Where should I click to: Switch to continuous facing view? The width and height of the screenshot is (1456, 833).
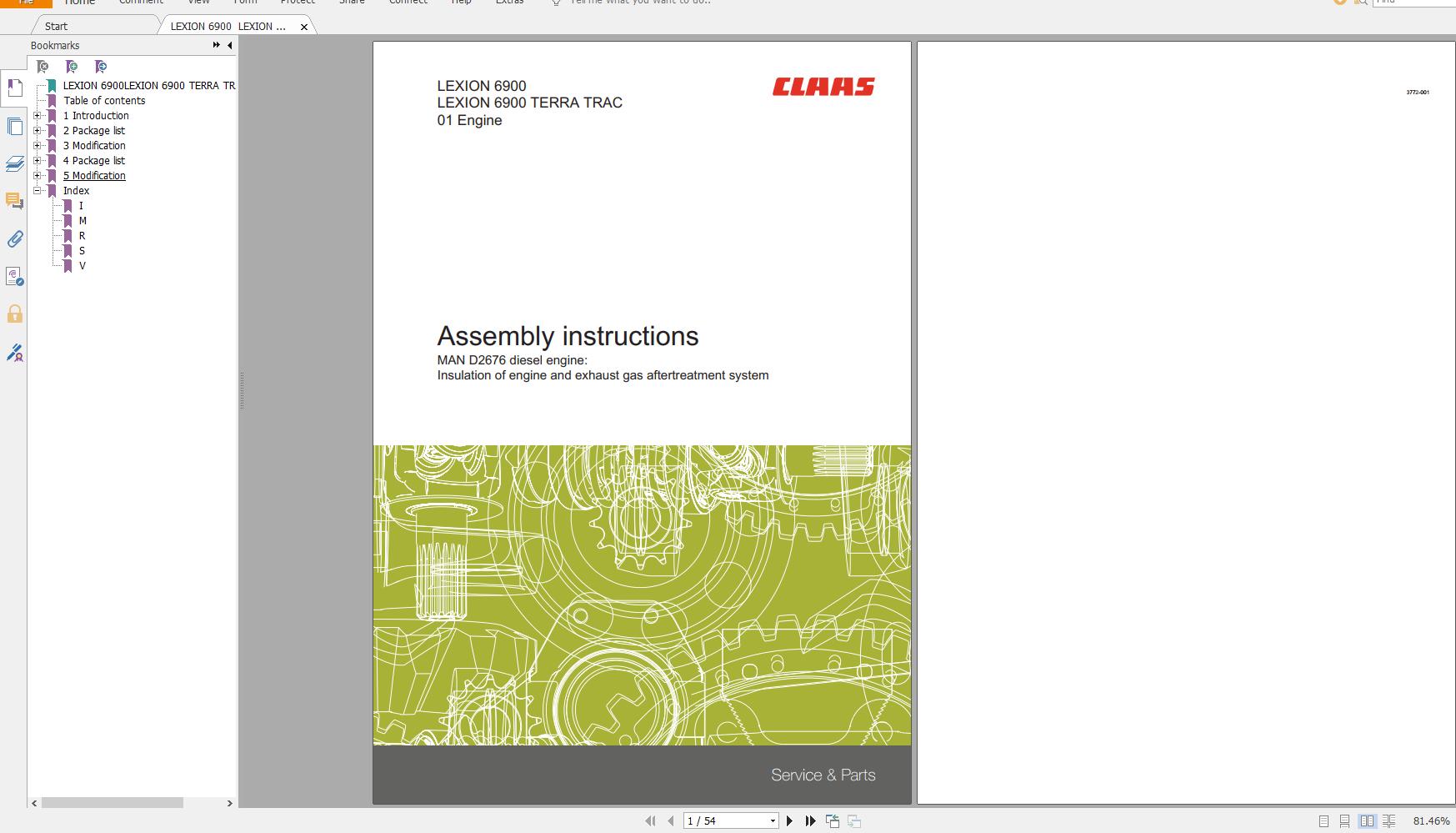1388,821
